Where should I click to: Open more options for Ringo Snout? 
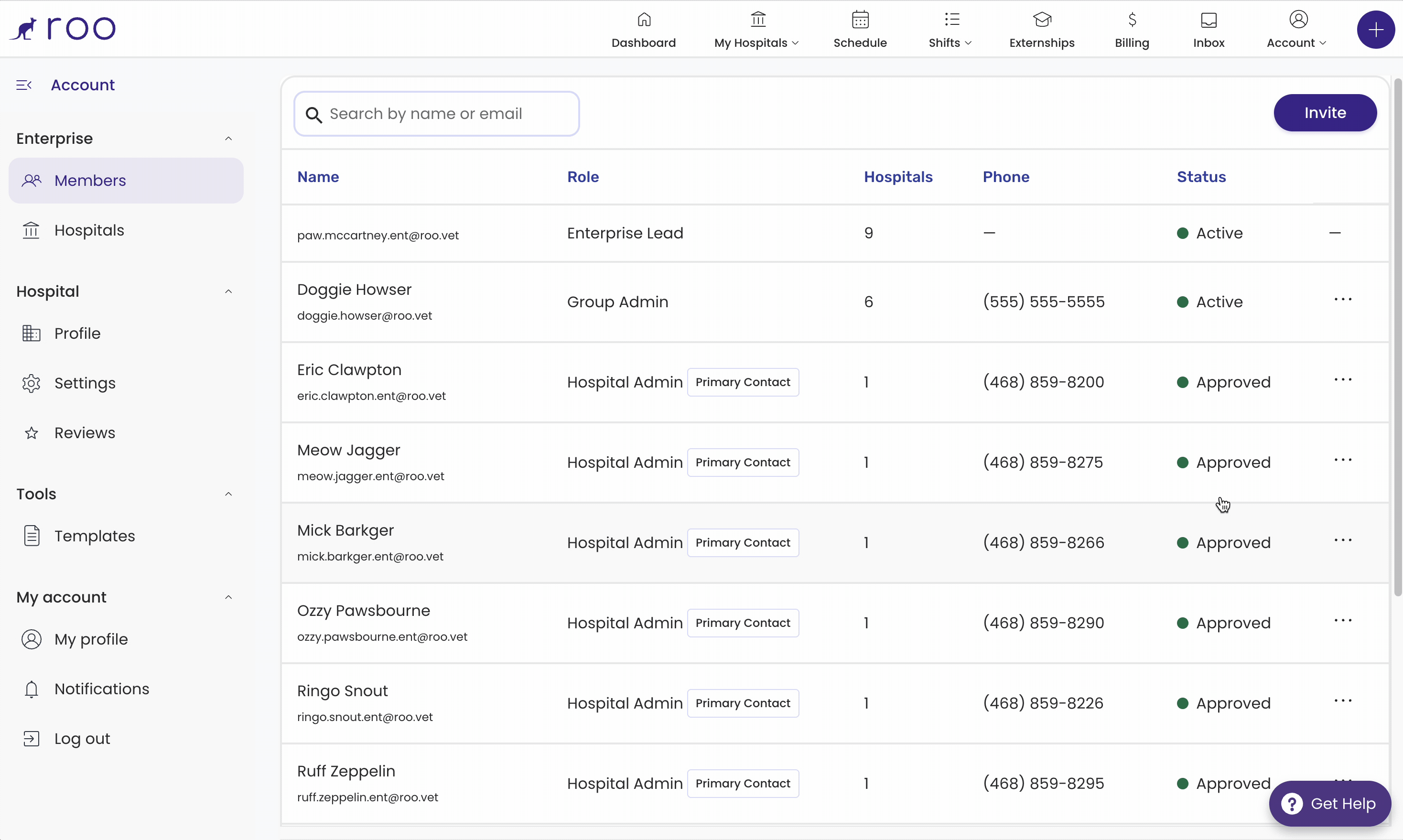(1343, 701)
